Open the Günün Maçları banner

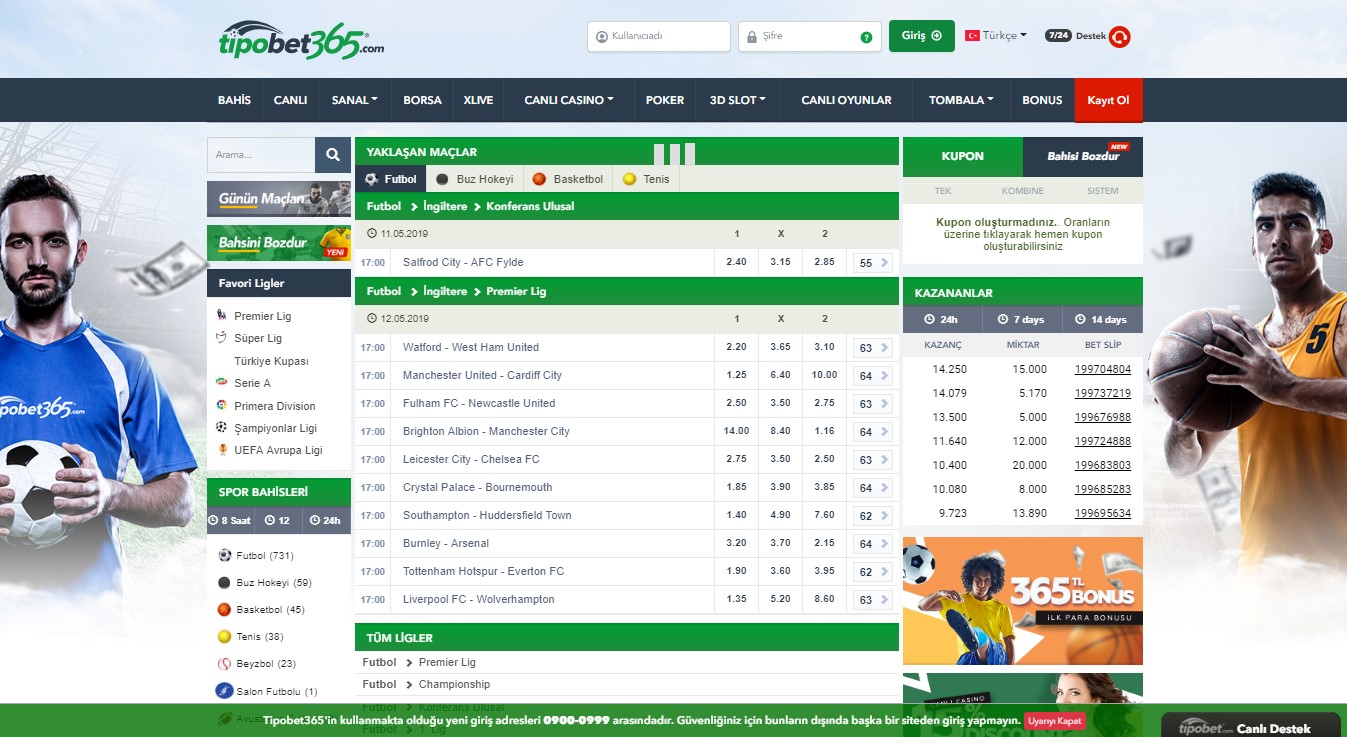pyautogui.click(x=279, y=199)
